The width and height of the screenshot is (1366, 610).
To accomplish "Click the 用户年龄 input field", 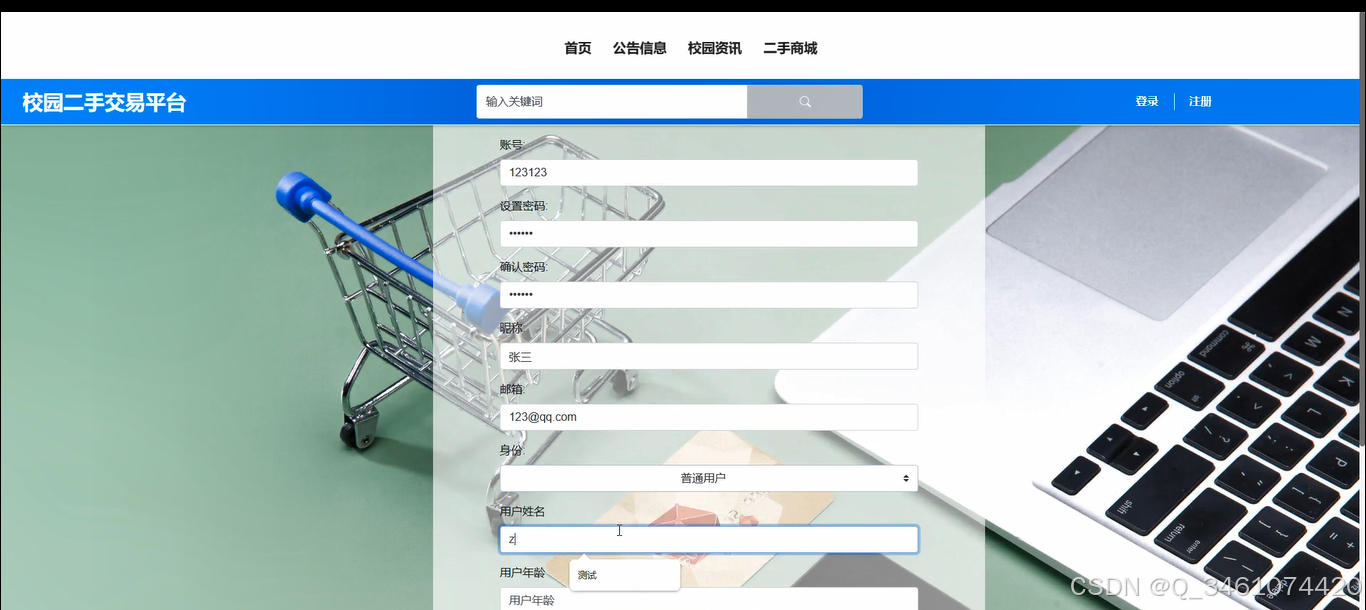I will [709, 599].
